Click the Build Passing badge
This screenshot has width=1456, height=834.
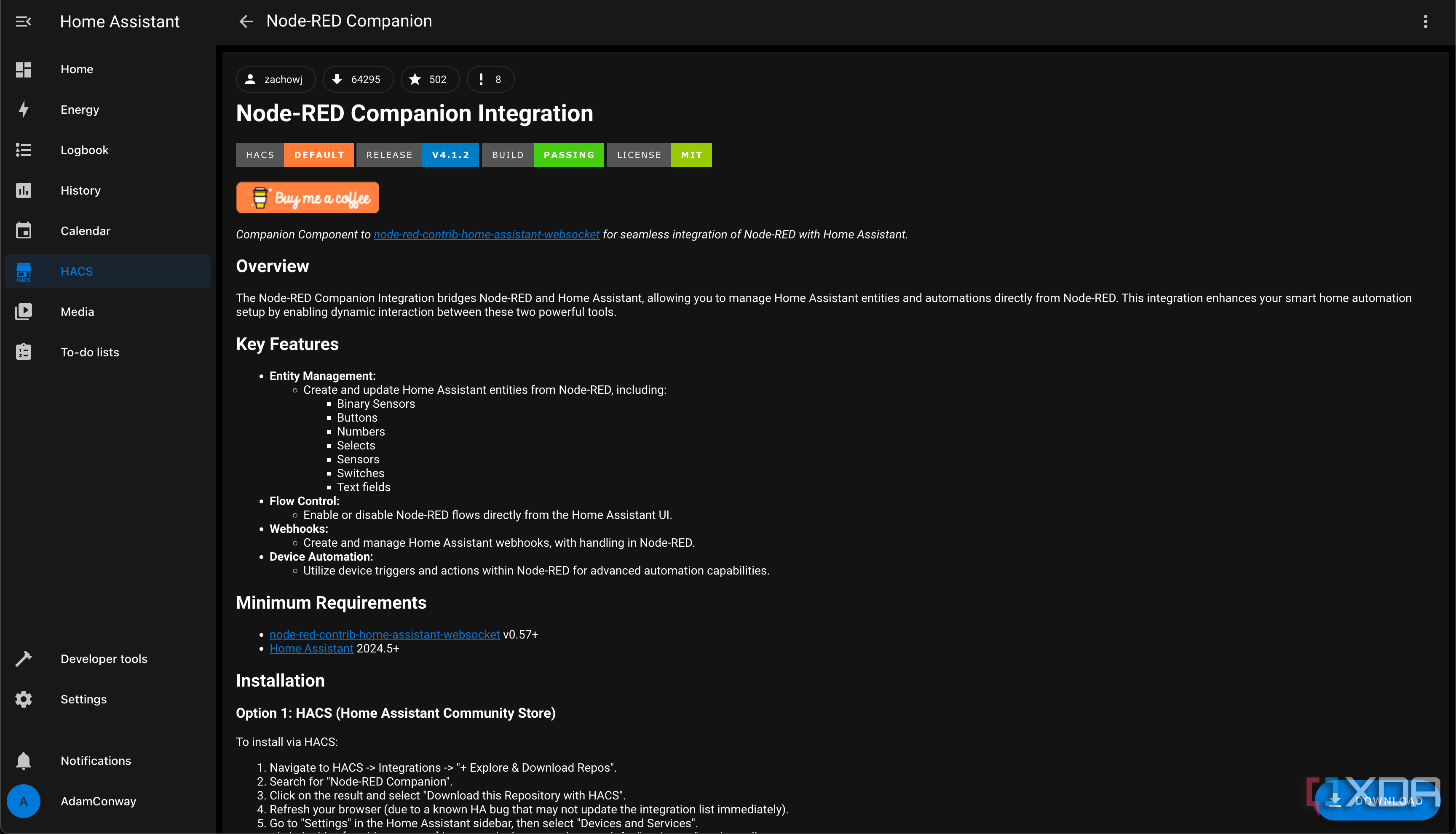(x=543, y=155)
